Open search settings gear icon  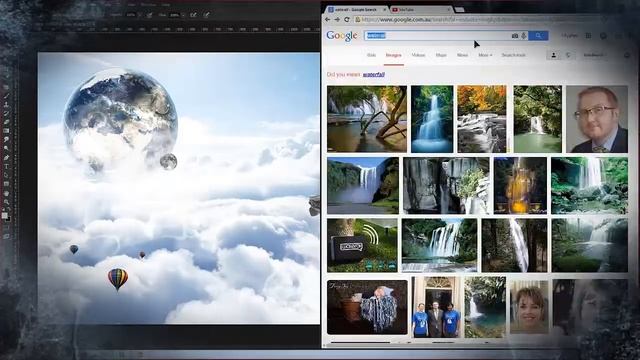pyautogui.click(x=627, y=55)
